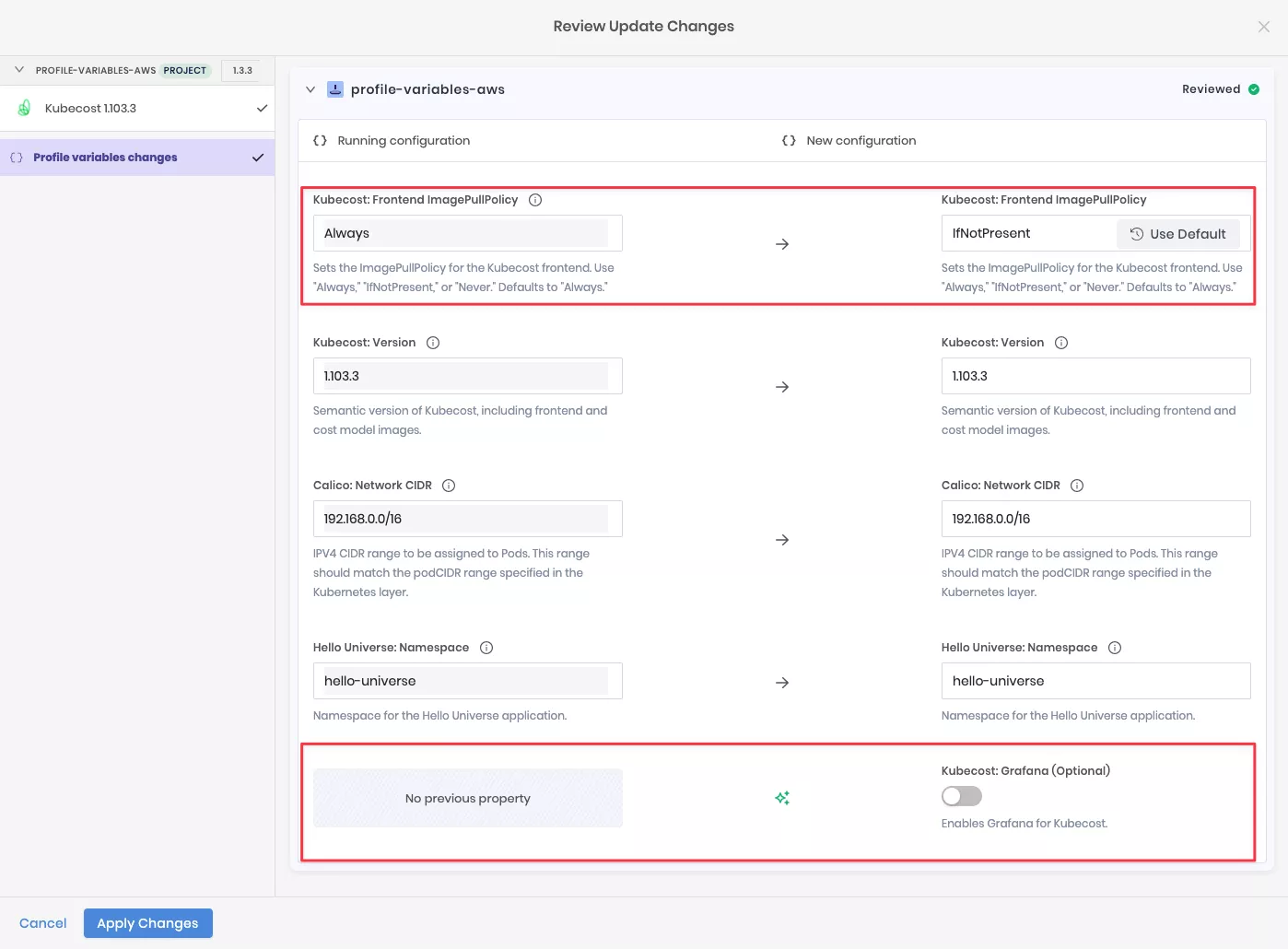Click the profile-variables-aws pack icon
This screenshot has width=1288, height=949.
point(335,89)
